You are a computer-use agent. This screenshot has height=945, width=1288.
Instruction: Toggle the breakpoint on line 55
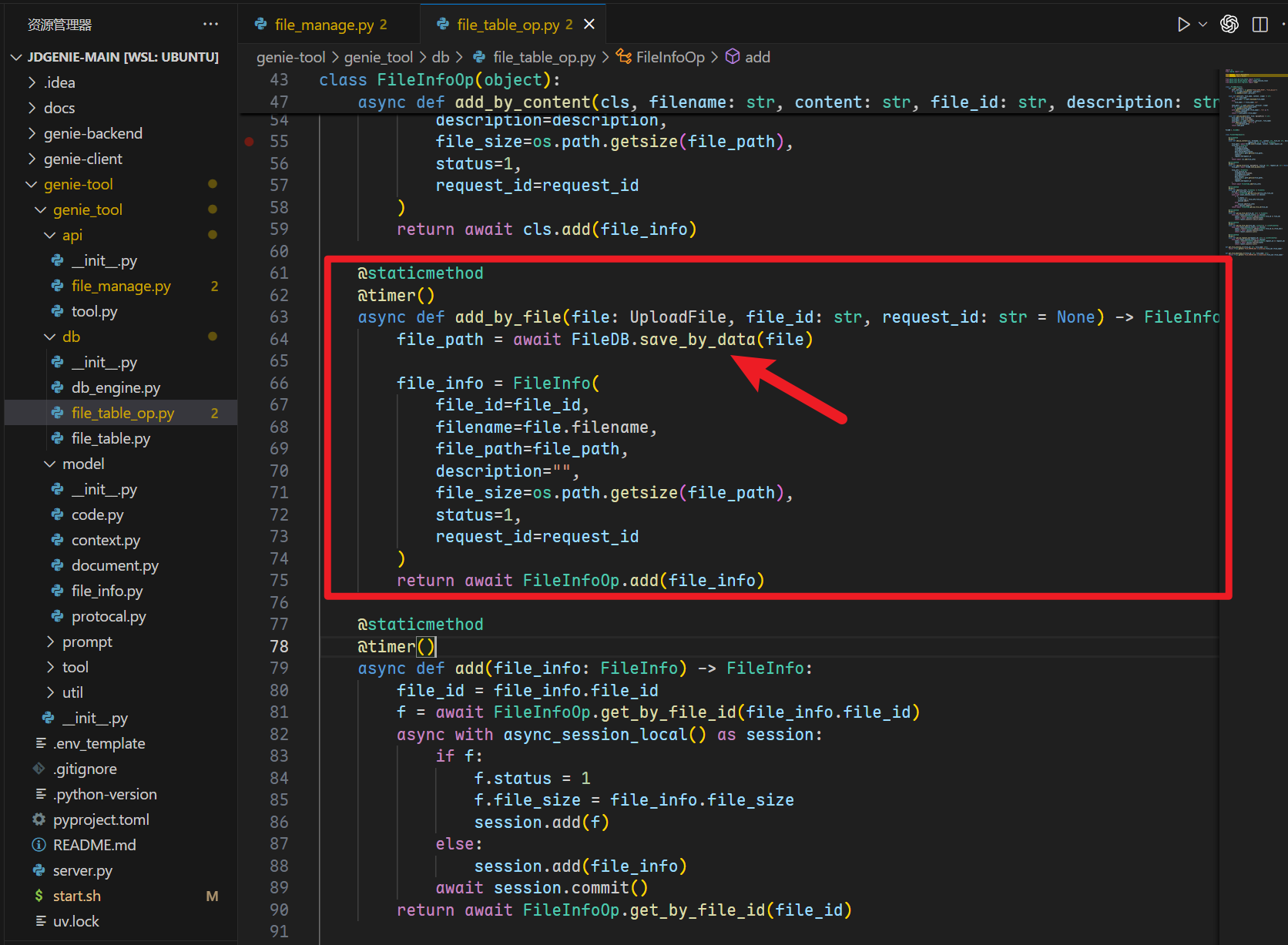(x=250, y=142)
